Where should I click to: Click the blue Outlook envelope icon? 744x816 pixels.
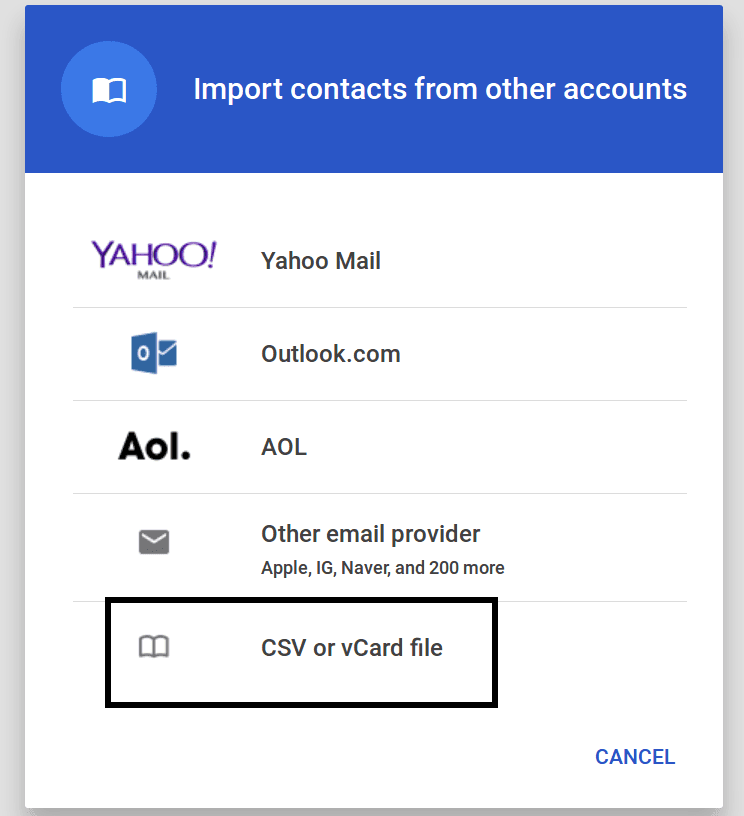click(x=154, y=353)
